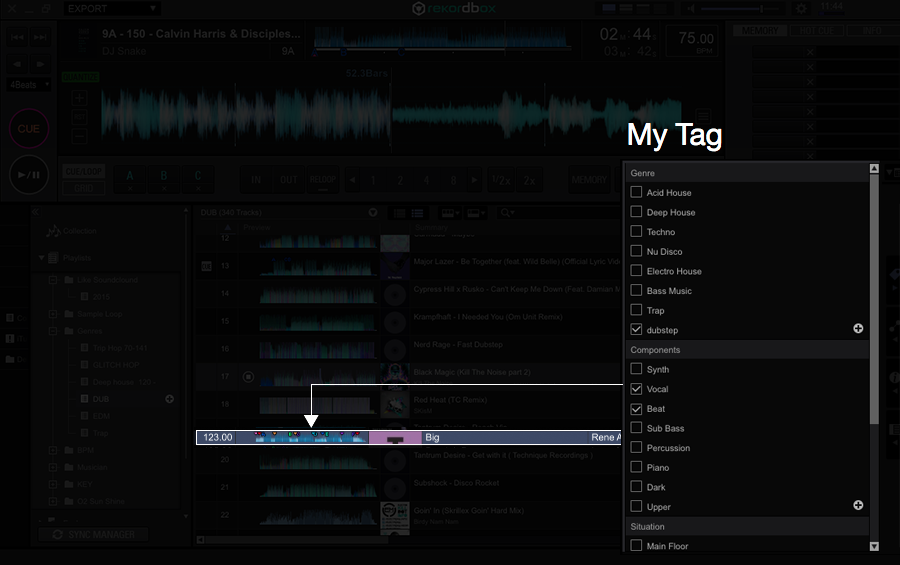Click the My Tag scroll down arrow

tap(874, 546)
